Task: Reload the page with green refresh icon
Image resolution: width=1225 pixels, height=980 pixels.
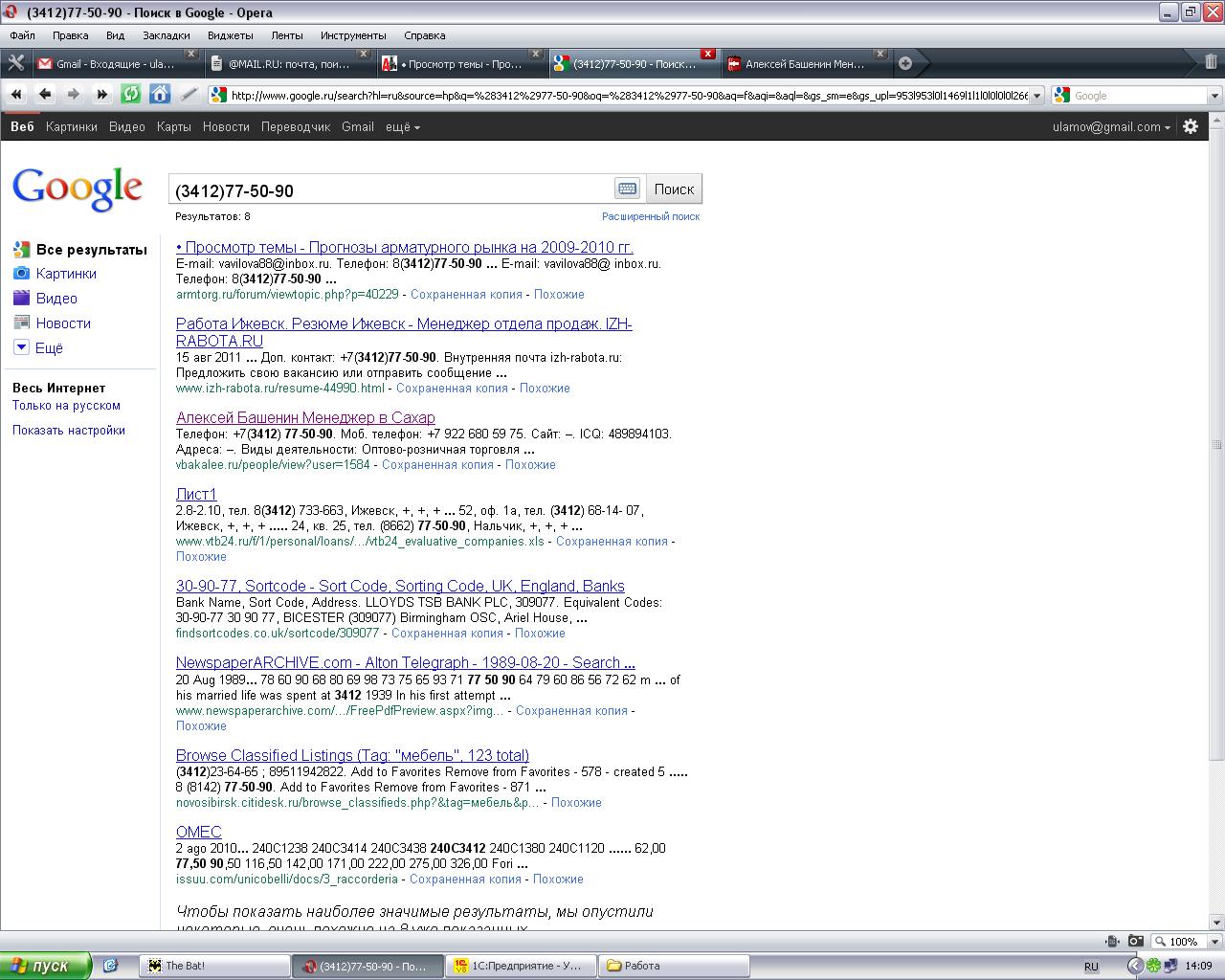Action: 130,94
